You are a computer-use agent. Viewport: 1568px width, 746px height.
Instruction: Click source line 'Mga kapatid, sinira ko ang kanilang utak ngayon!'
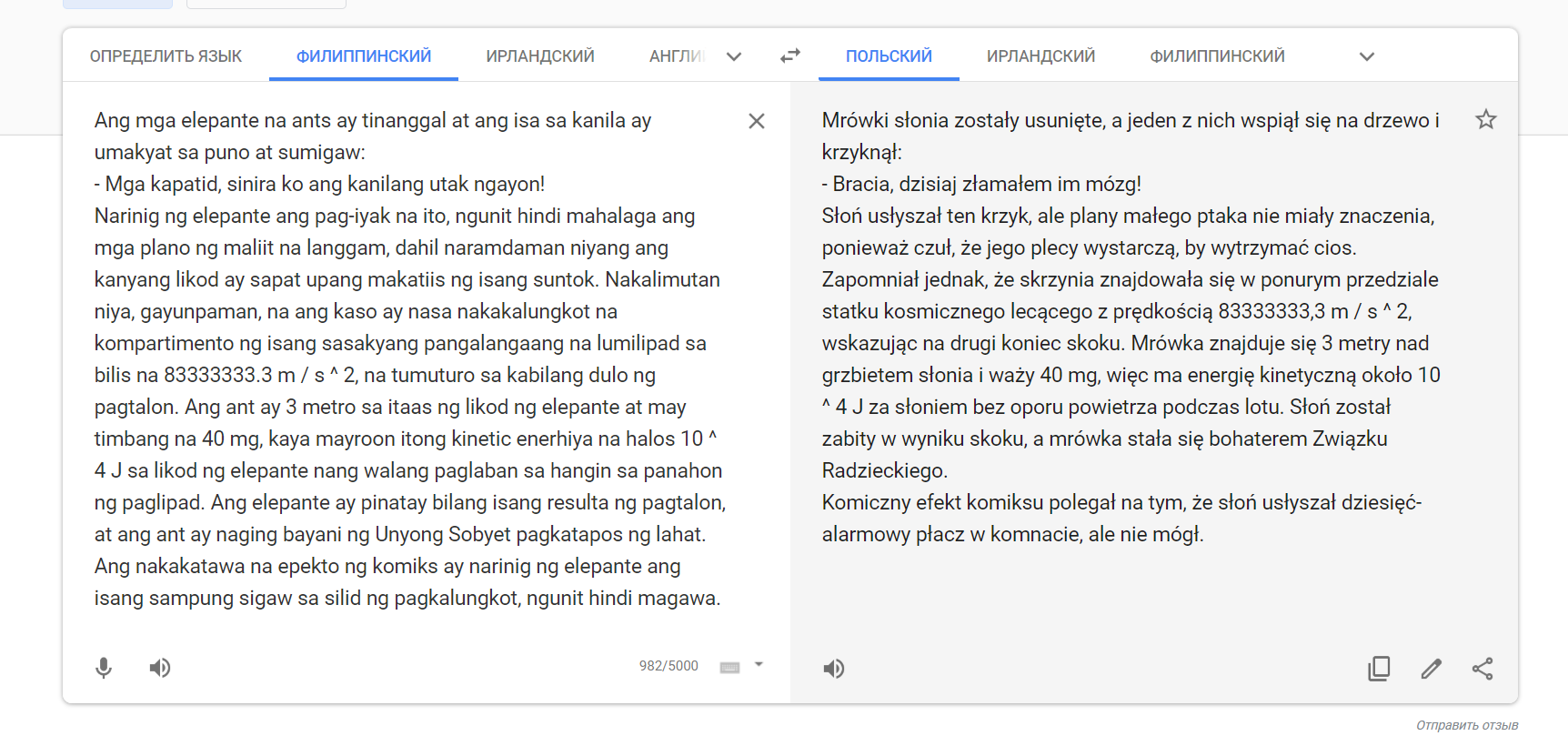click(319, 184)
